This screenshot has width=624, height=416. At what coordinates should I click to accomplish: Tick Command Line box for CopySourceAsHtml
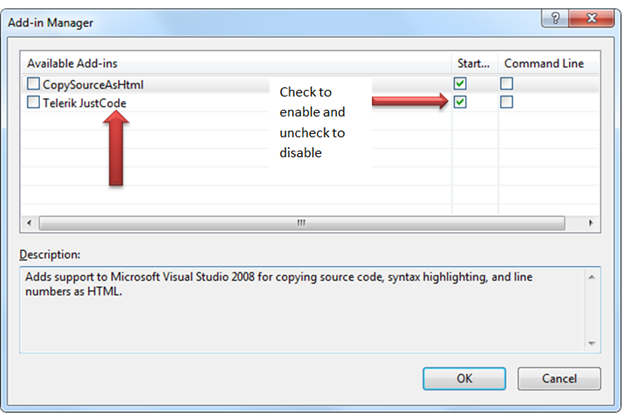point(507,85)
